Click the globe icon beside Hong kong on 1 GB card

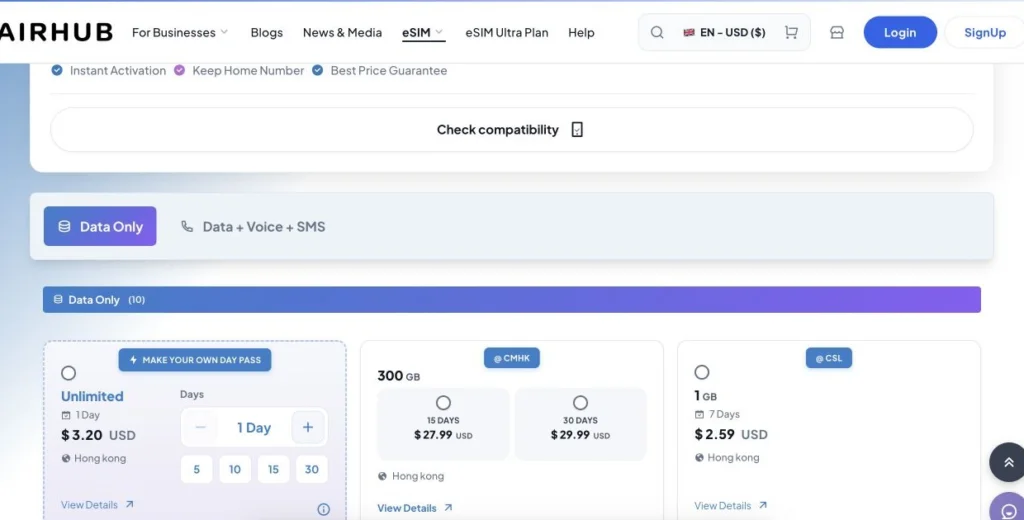click(x=699, y=457)
